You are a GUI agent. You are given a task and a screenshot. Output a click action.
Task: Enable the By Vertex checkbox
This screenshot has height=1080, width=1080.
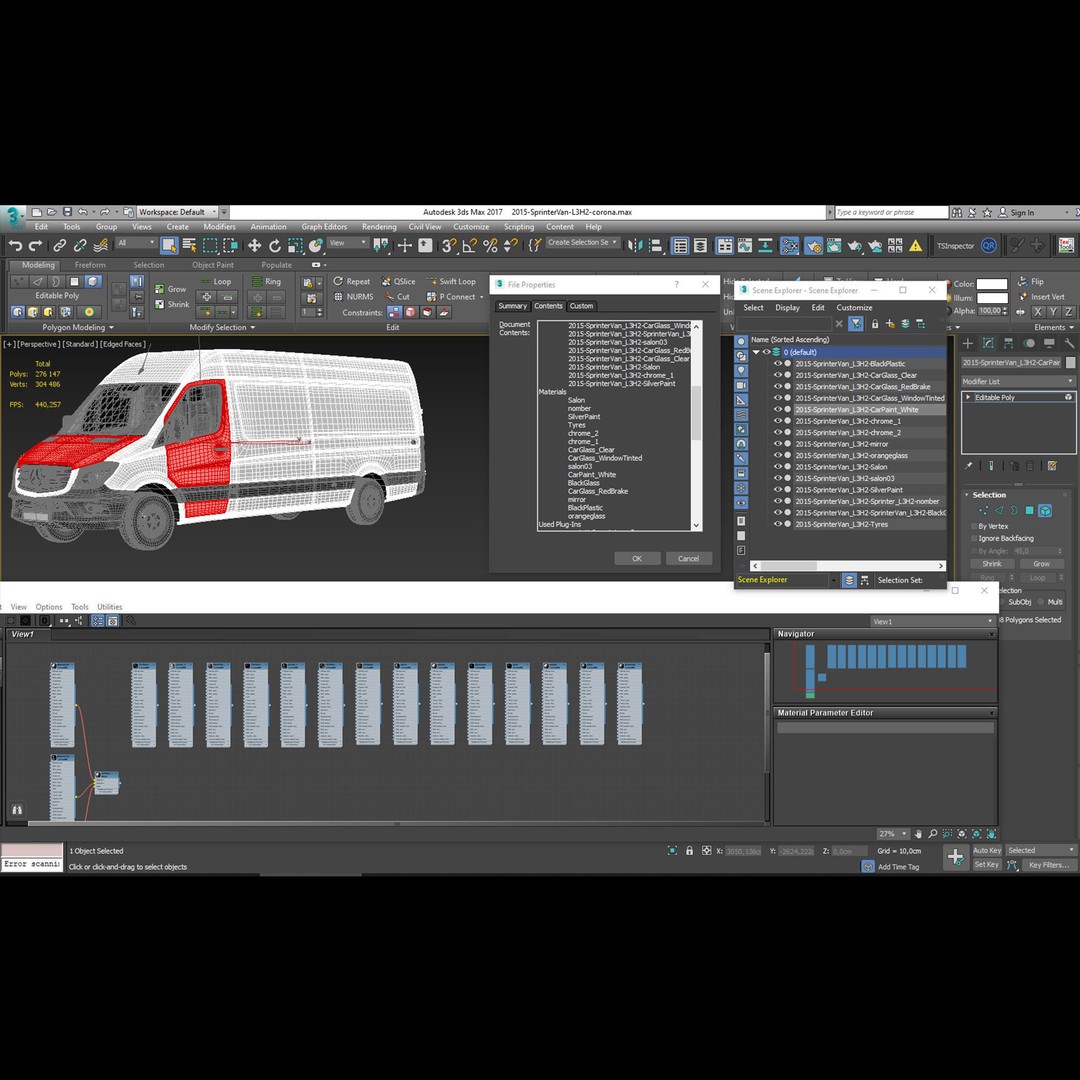point(973,526)
